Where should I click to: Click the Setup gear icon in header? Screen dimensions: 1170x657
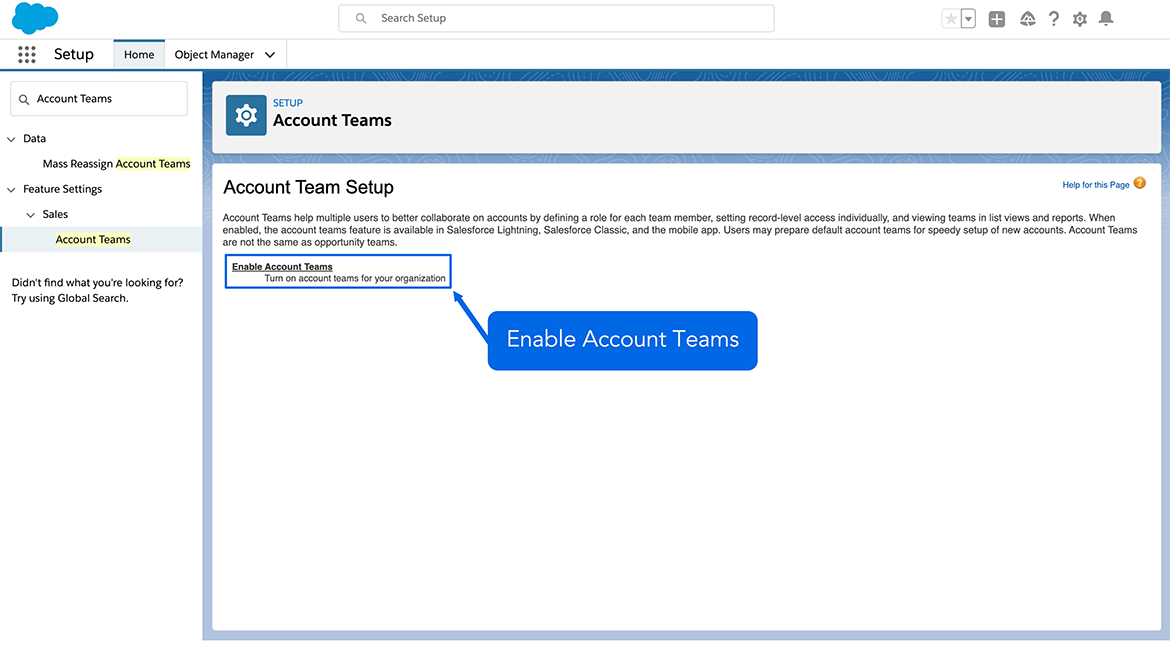click(1079, 18)
